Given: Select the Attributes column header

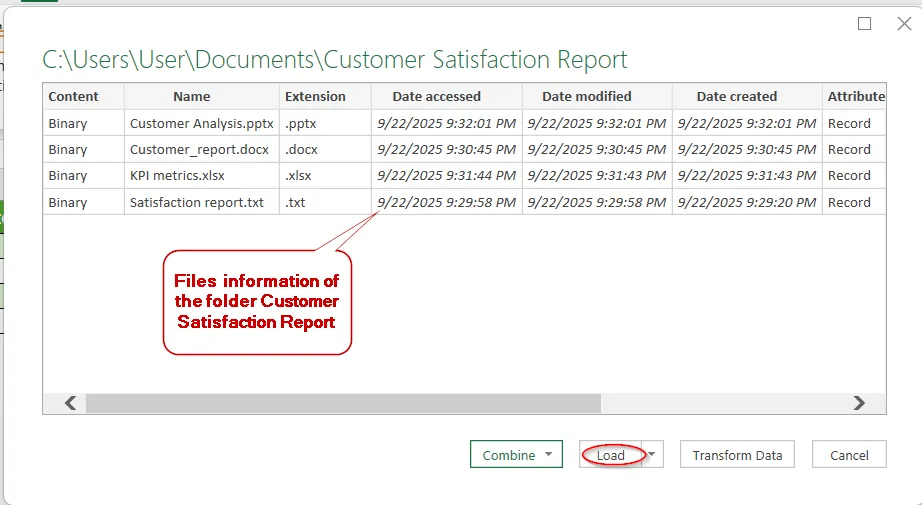Looking at the screenshot, I should (854, 96).
